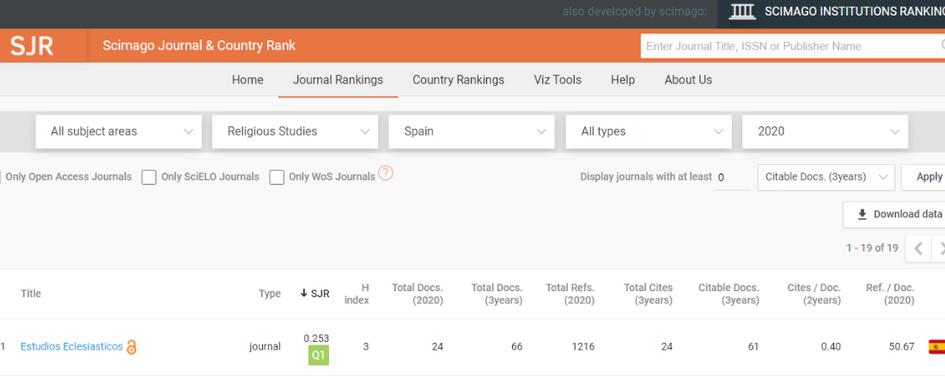The width and height of the screenshot is (945, 378).
Task: Click the SJR logo
Action: [x=32, y=46]
